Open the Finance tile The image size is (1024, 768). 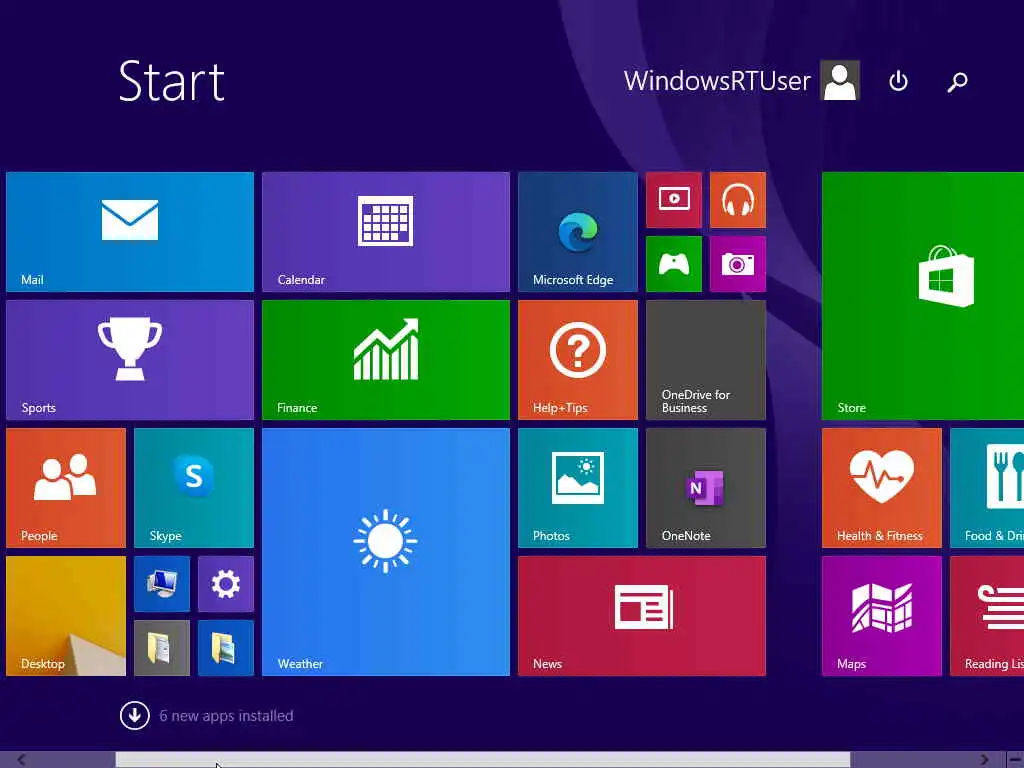tap(386, 360)
